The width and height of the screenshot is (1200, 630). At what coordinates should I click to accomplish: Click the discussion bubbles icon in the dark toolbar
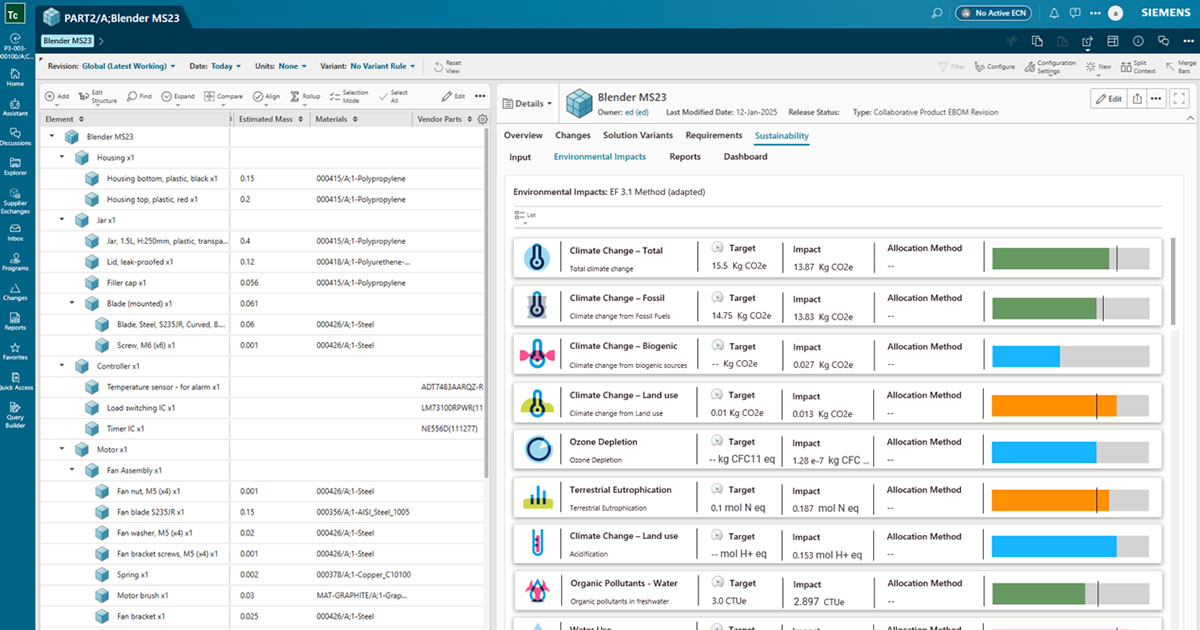tap(1163, 41)
